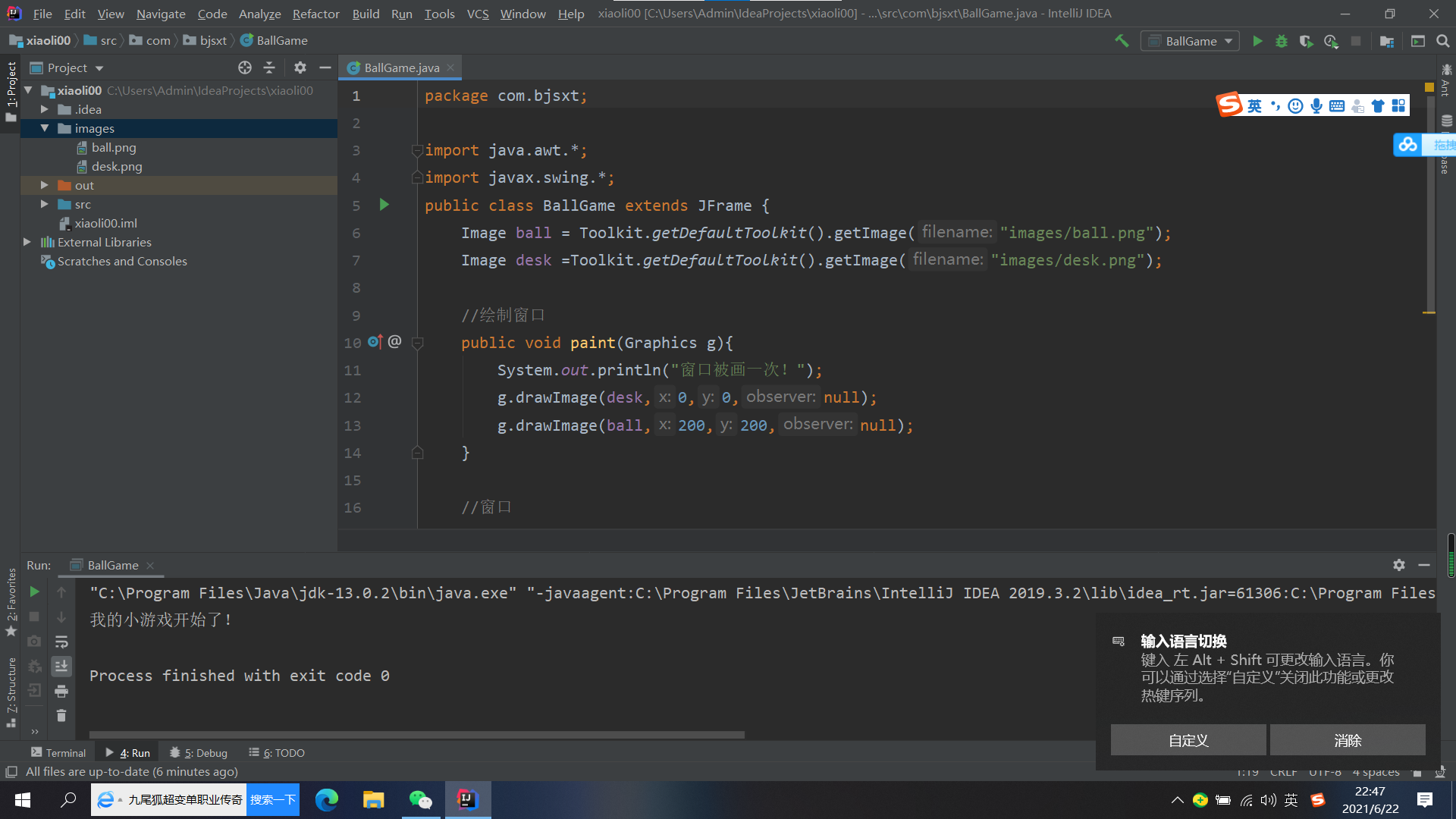Click the locate target icon in Project panel
1456x819 pixels.
[245, 67]
